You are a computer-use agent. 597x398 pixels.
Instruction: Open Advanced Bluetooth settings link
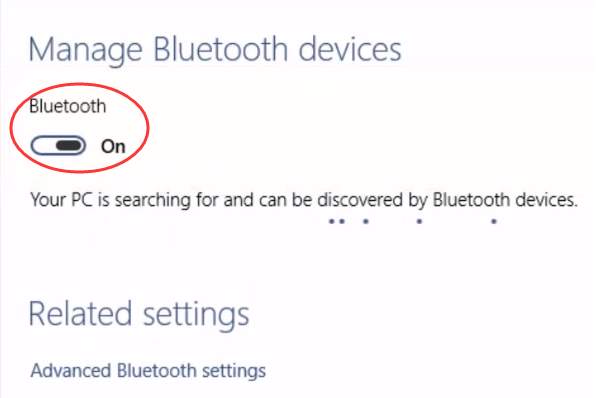[x=148, y=371]
